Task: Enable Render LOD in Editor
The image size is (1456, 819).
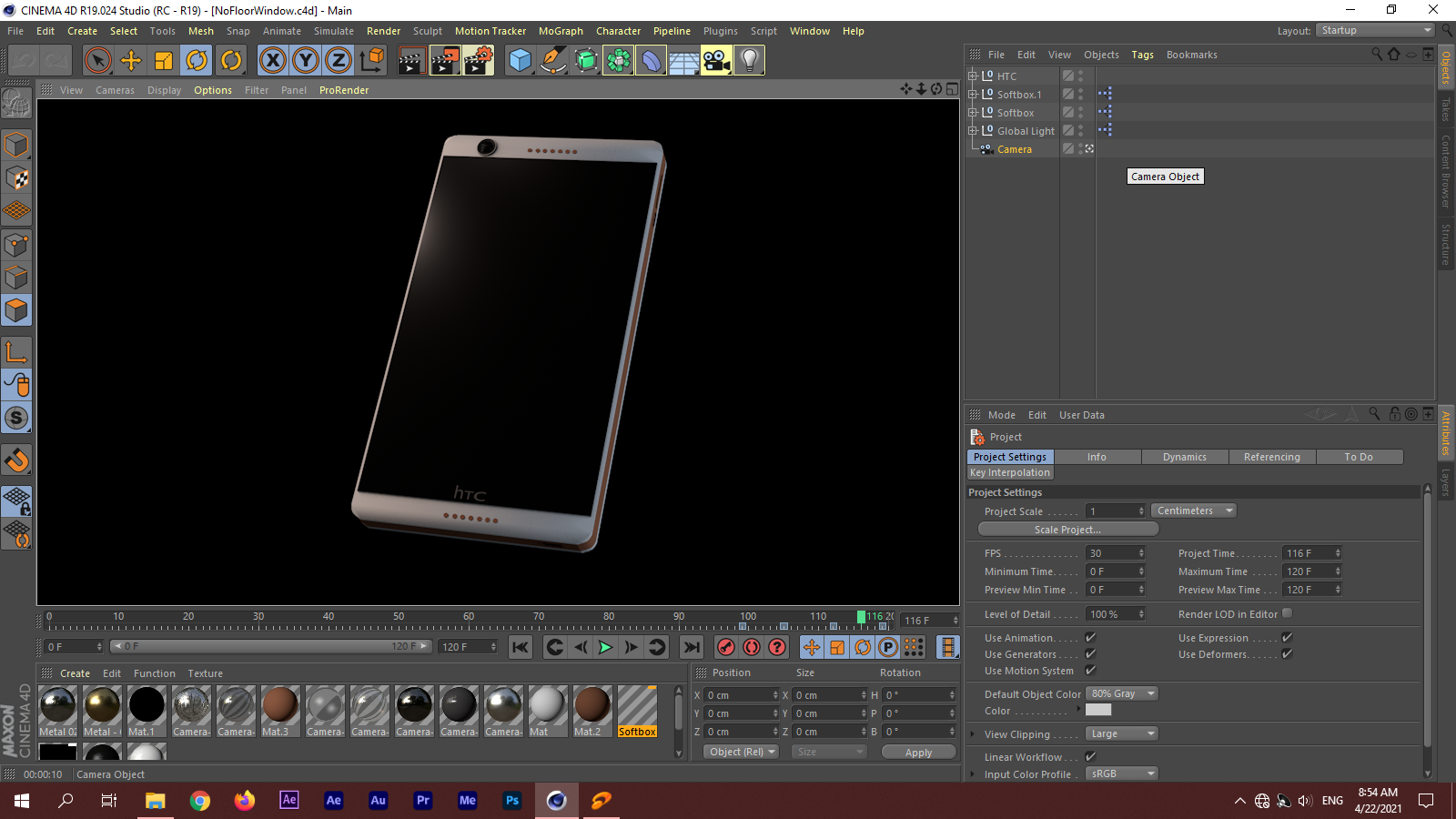Action: coord(1287,614)
